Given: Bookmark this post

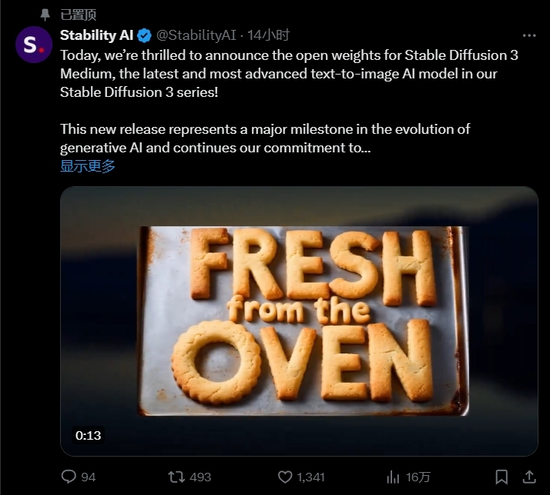Looking at the screenshot, I should [502, 477].
